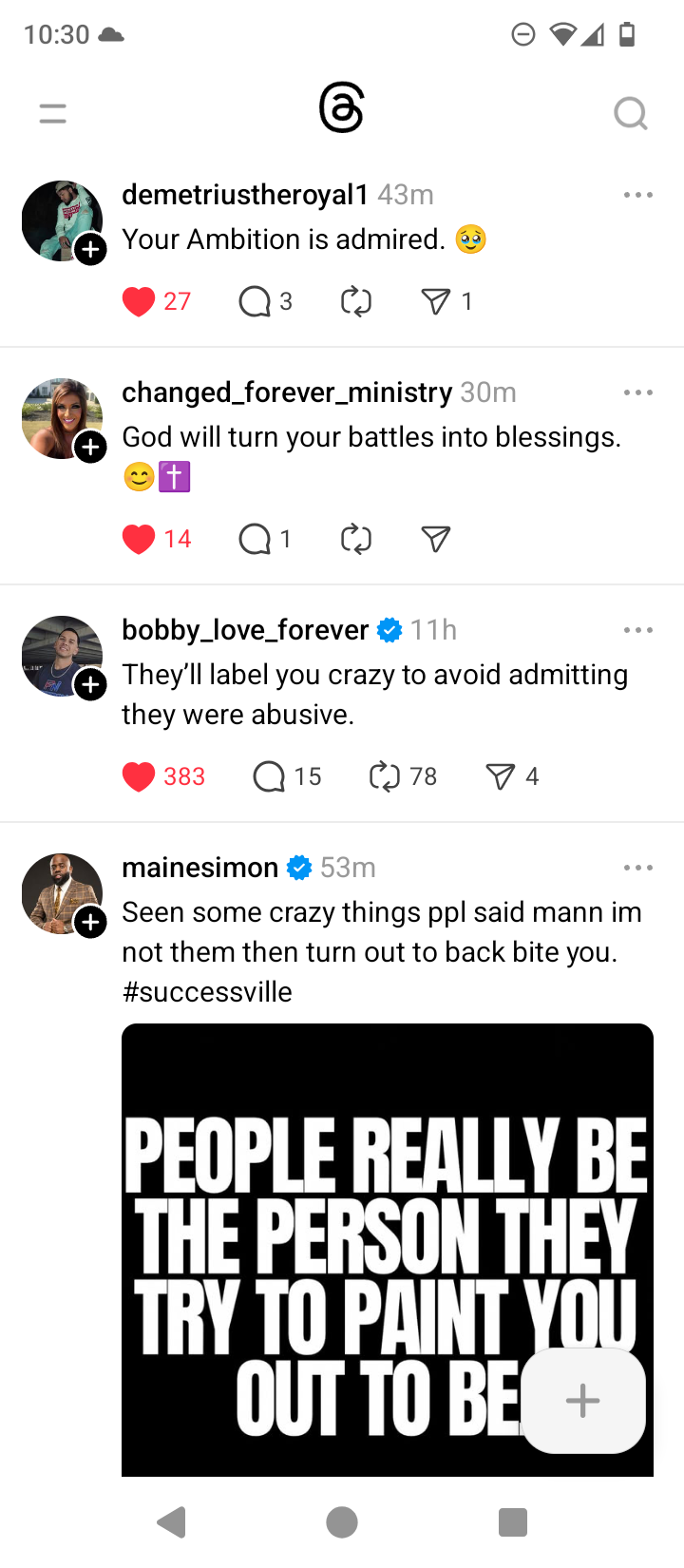Open the hamburger menu icon
The width and height of the screenshot is (684, 1568).
pos(53,114)
